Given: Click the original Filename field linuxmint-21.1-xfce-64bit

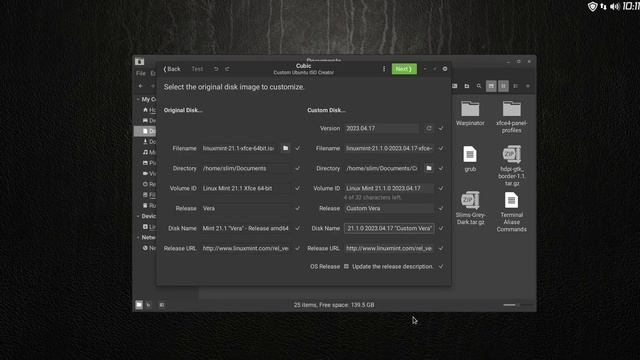Looking at the screenshot, I should [238, 148].
